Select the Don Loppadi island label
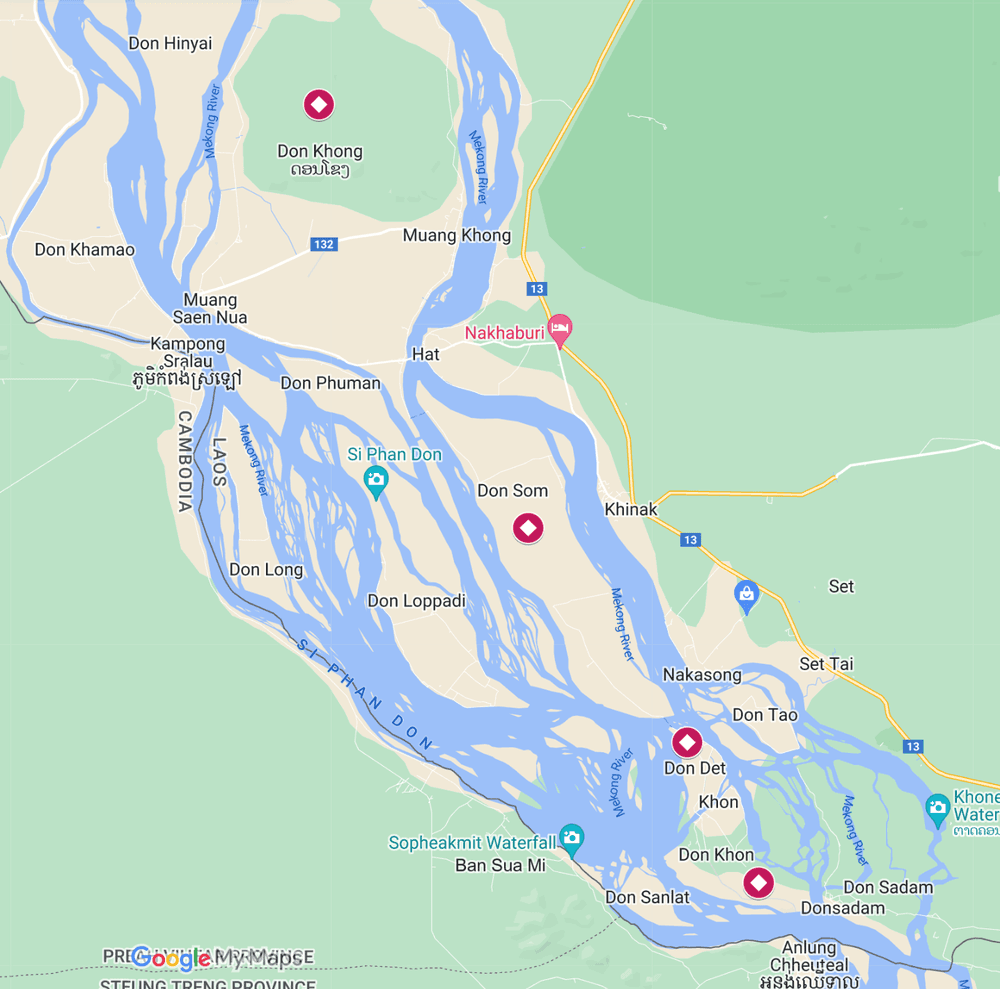Screen dimensions: 1000x989 [x=416, y=601]
